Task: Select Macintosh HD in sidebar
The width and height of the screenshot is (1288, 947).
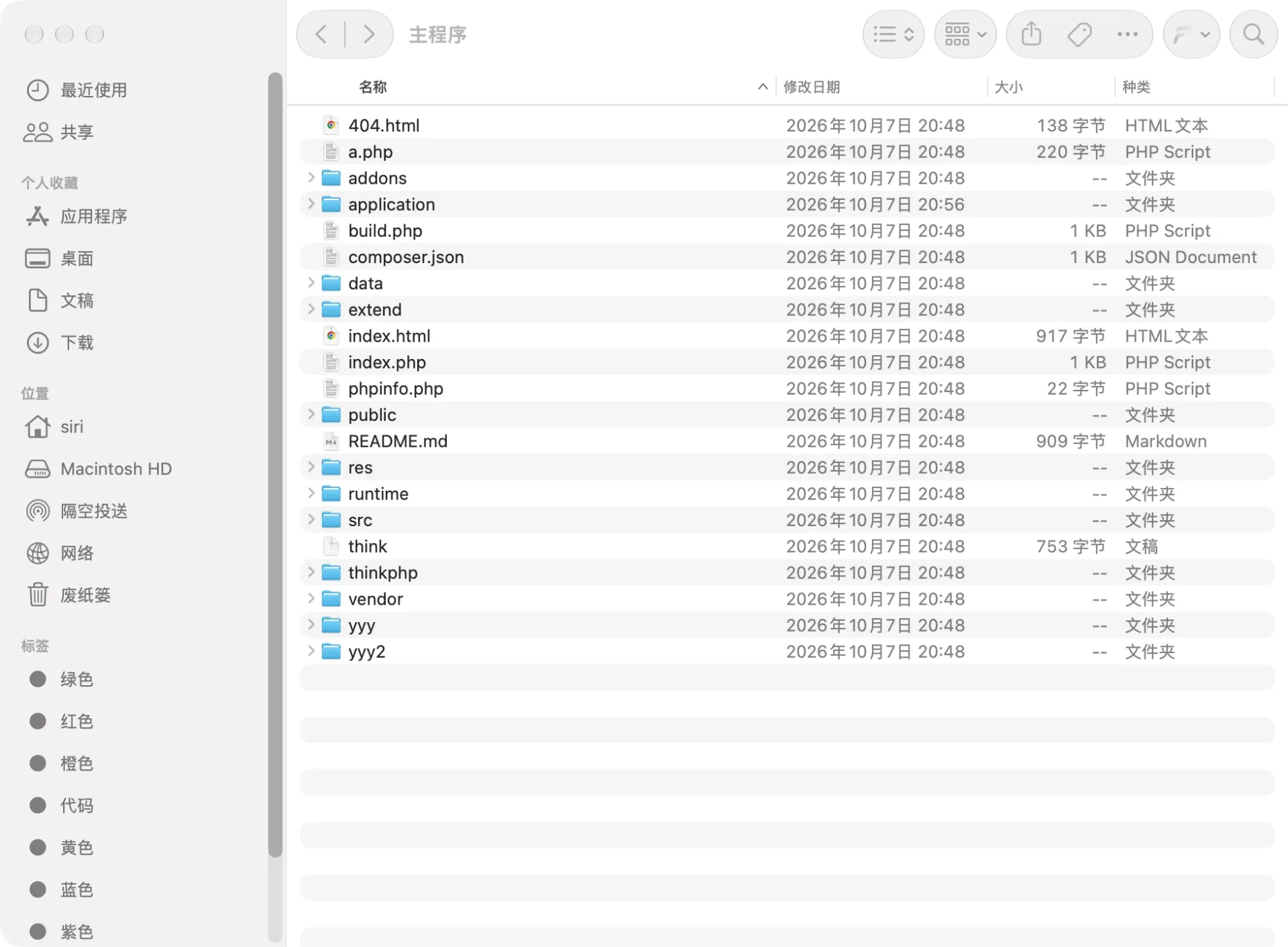Action: point(98,468)
